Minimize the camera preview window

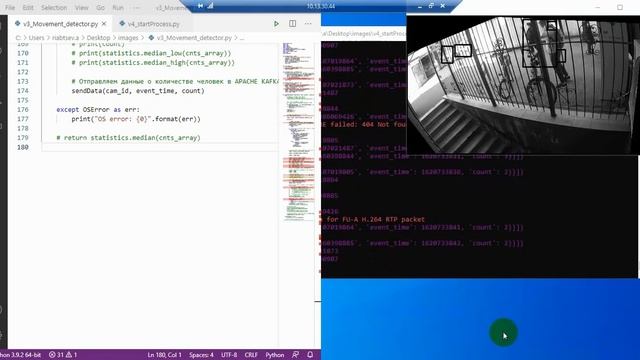pyautogui.click(x=598, y=7)
